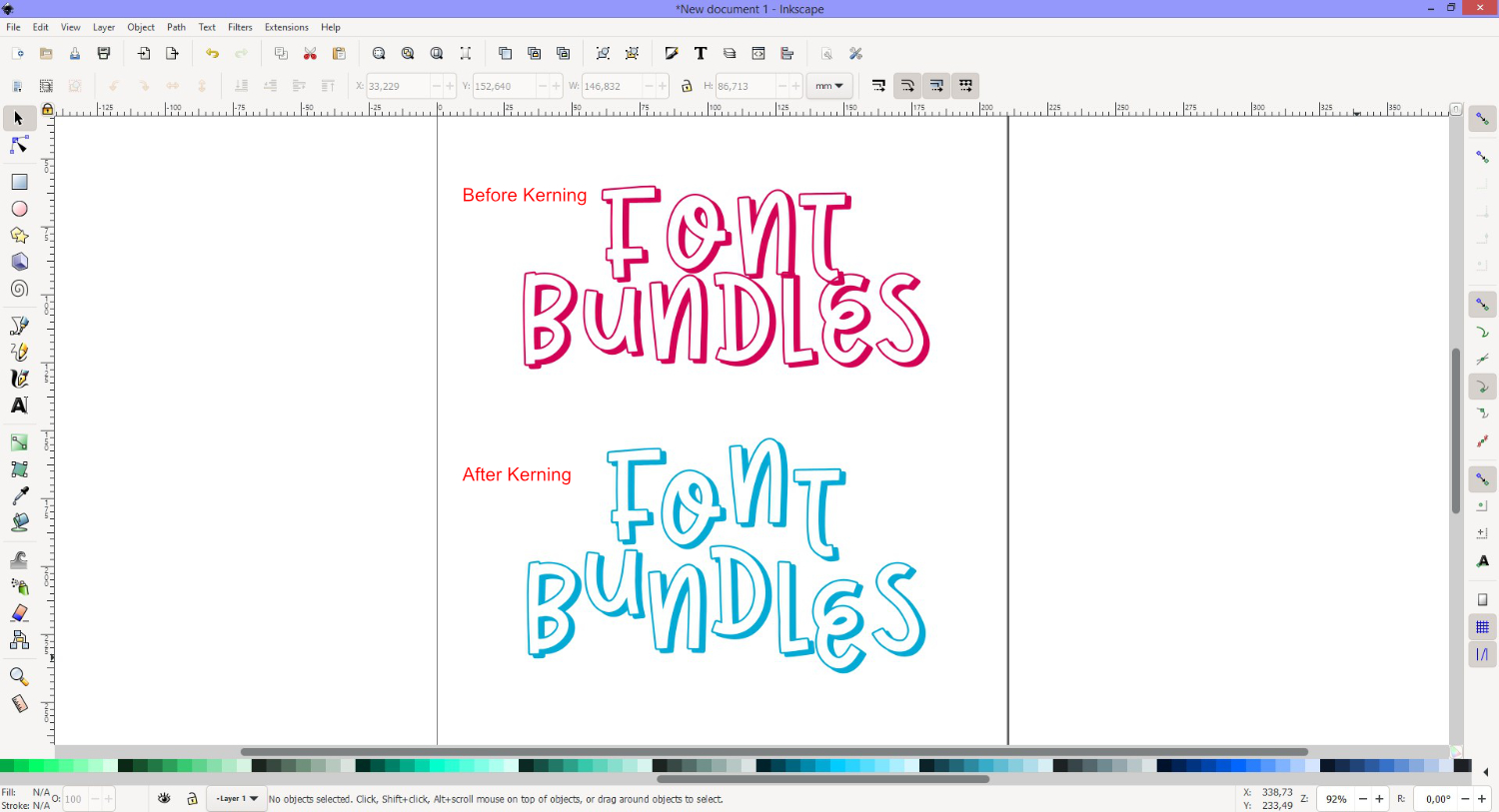1499x812 pixels.
Task: Click the Cut scissors icon
Action: tap(310, 54)
